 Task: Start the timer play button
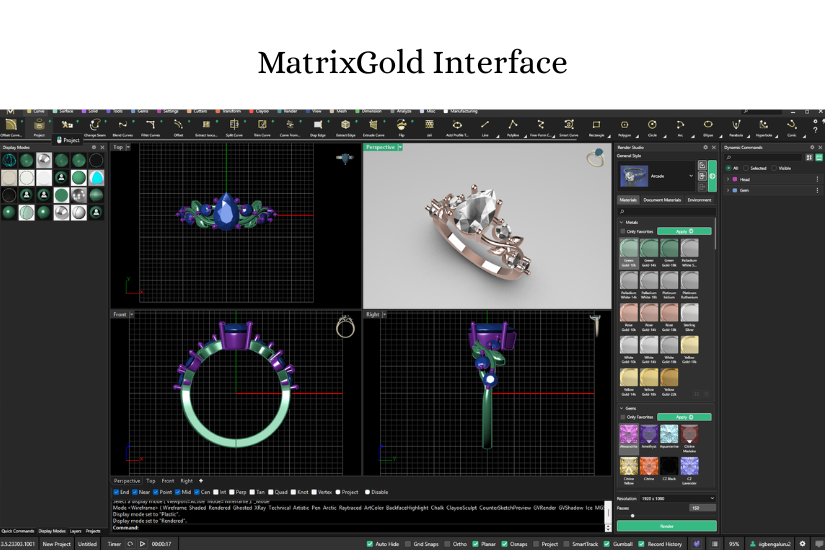(142, 544)
